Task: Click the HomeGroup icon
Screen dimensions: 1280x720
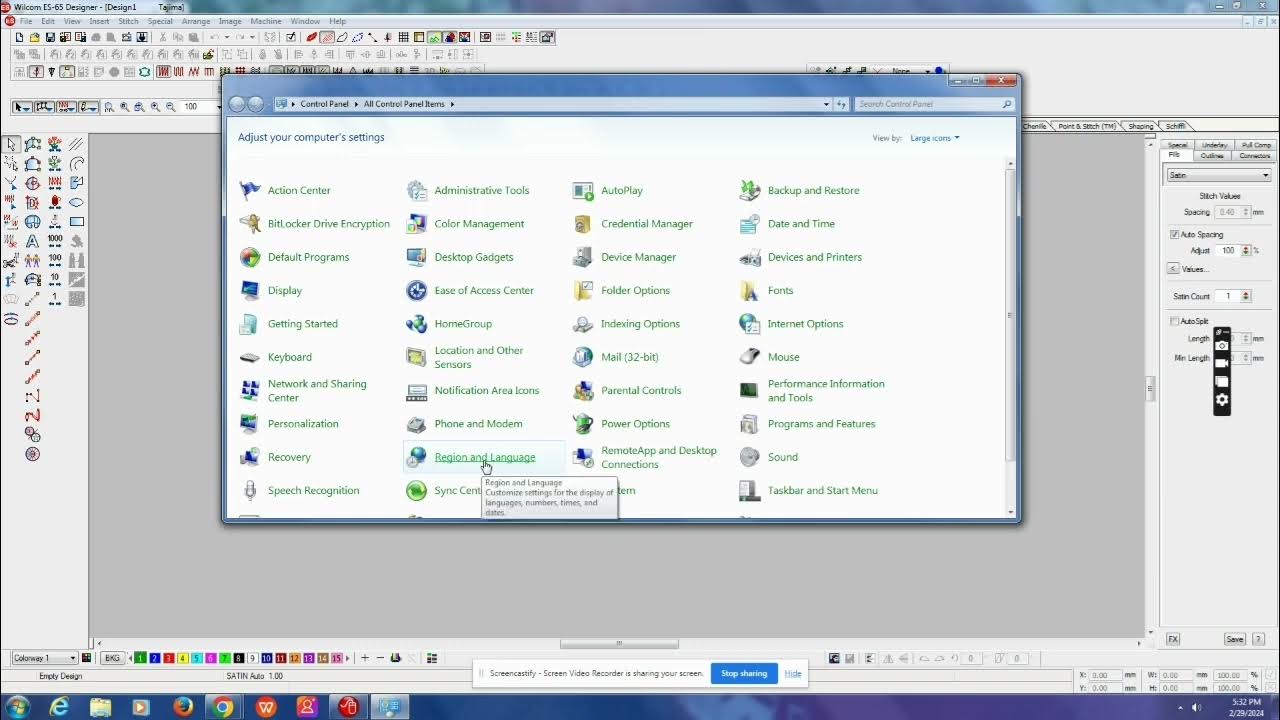Action: pyautogui.click(x=417, y=324)
